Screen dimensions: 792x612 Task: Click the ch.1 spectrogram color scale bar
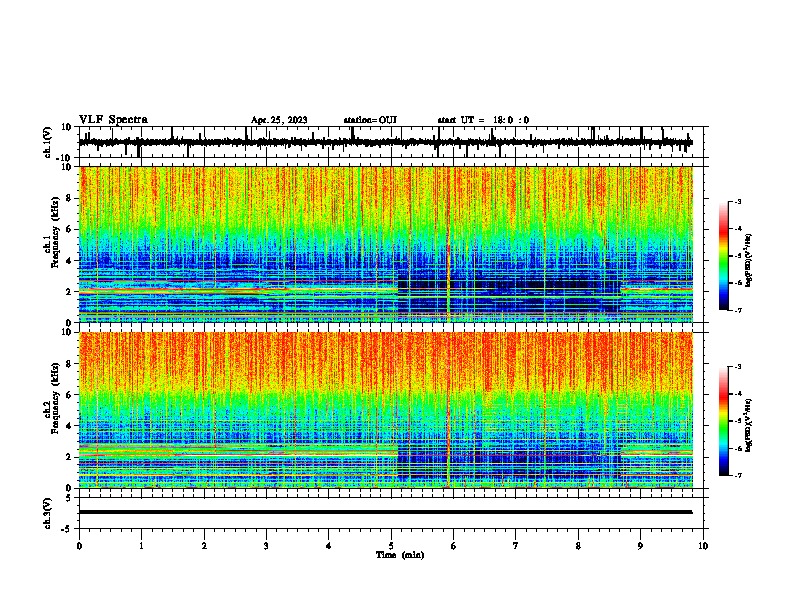tap(724, 256)
